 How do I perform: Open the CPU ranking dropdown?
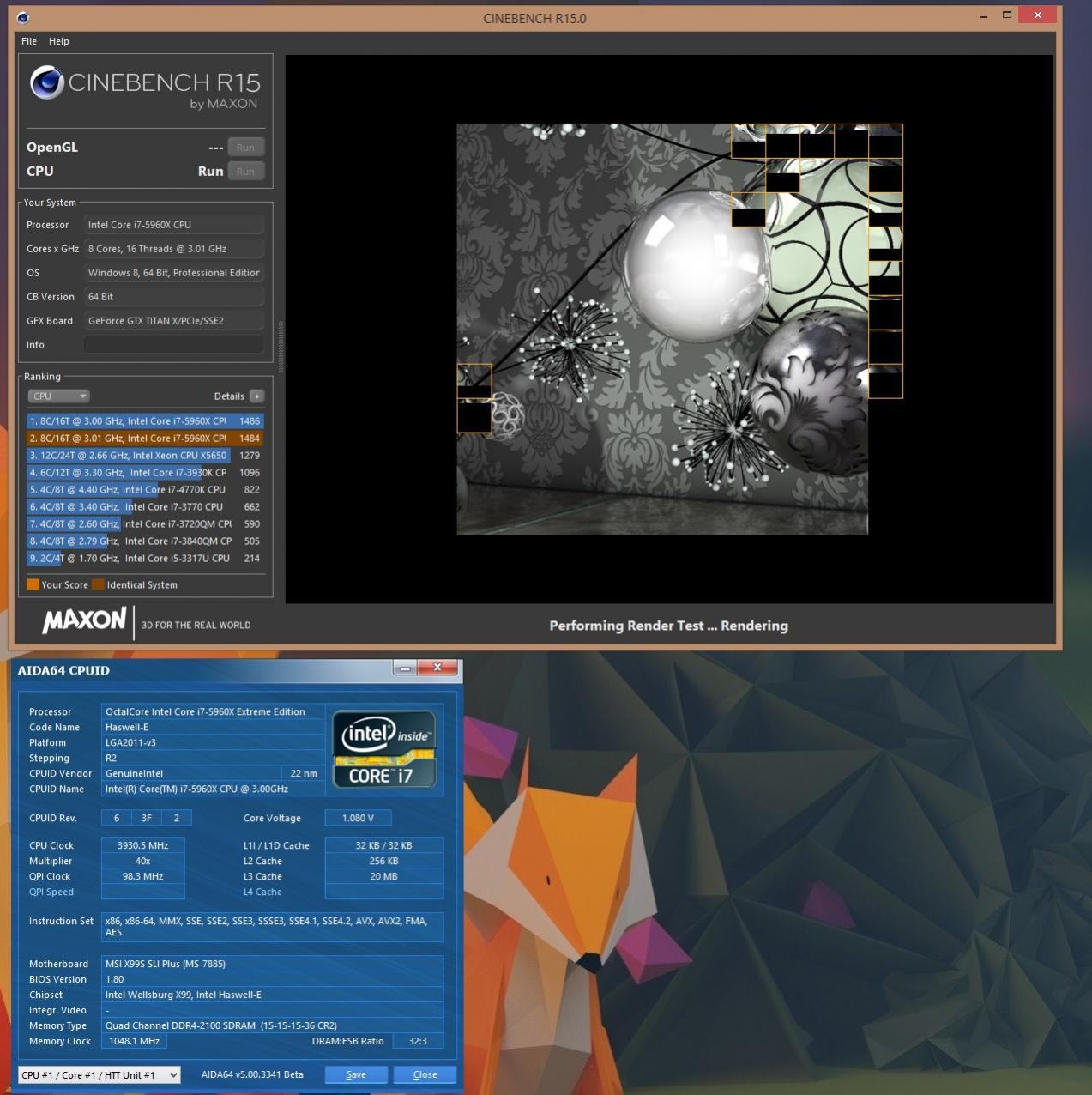58,396
